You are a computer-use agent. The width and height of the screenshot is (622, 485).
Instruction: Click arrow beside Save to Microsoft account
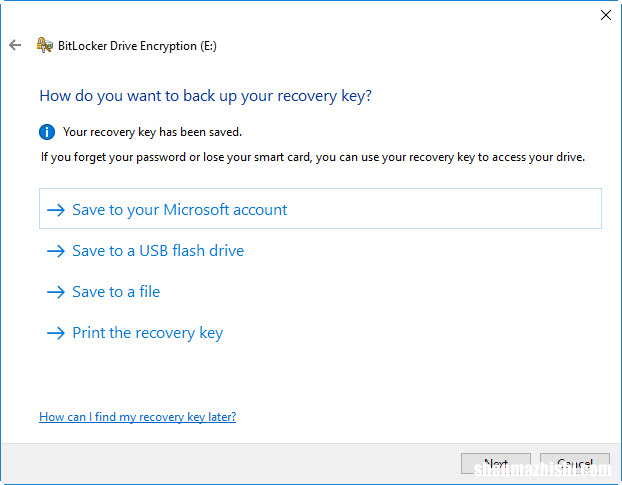[56, 210]
